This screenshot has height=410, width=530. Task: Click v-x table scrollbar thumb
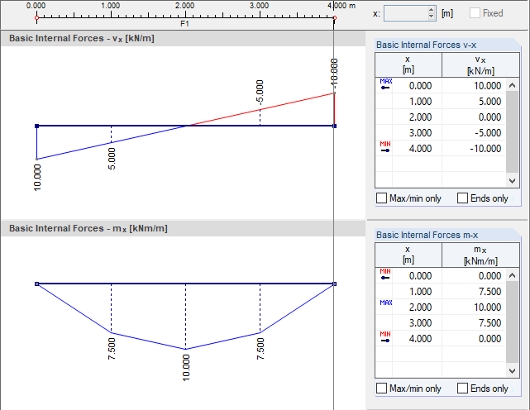coord(512,132)
